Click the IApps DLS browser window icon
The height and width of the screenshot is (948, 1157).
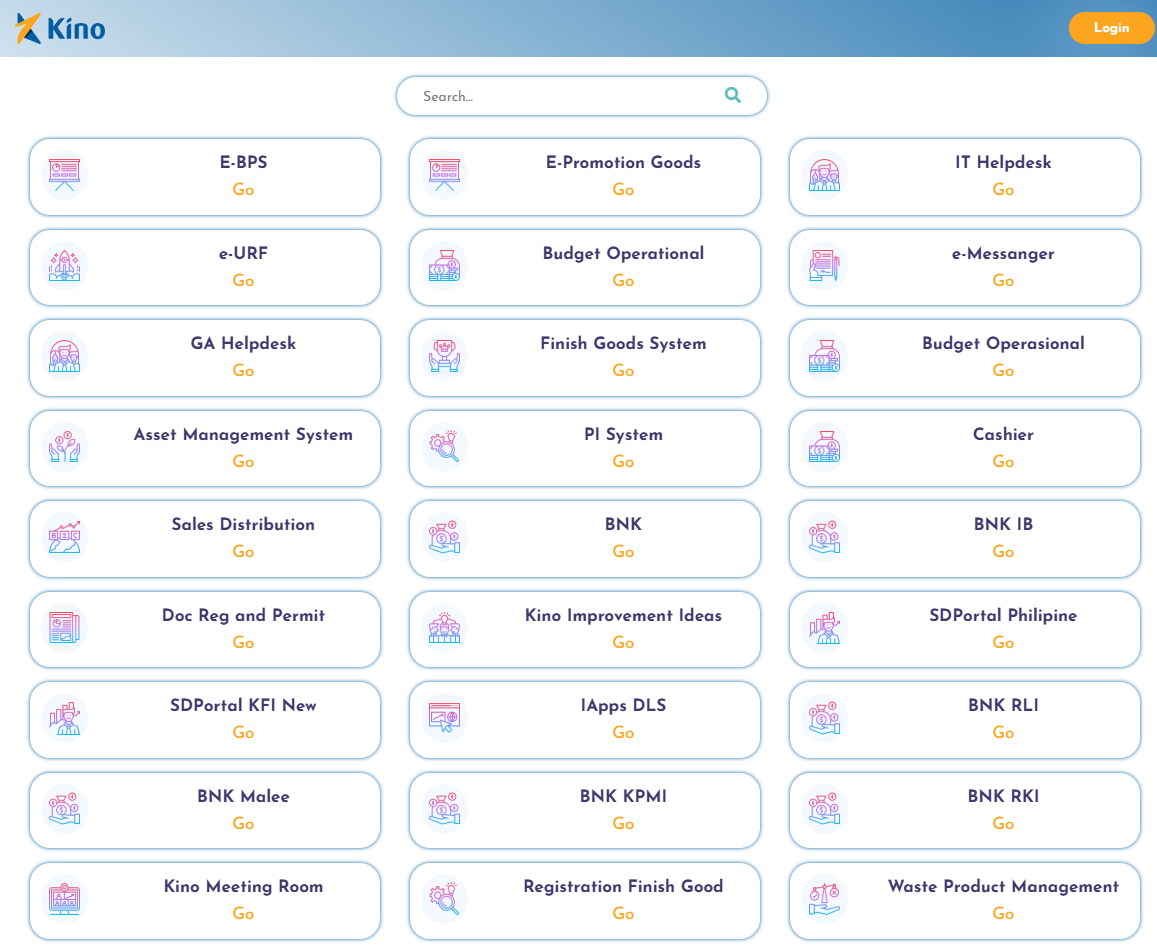pos(444,718)
